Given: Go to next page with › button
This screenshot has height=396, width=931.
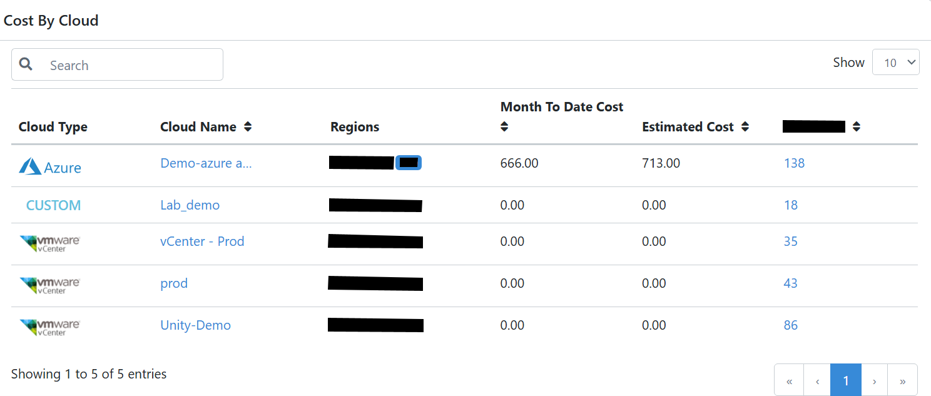Looking at the screenshot, I should tap(874, 381).
